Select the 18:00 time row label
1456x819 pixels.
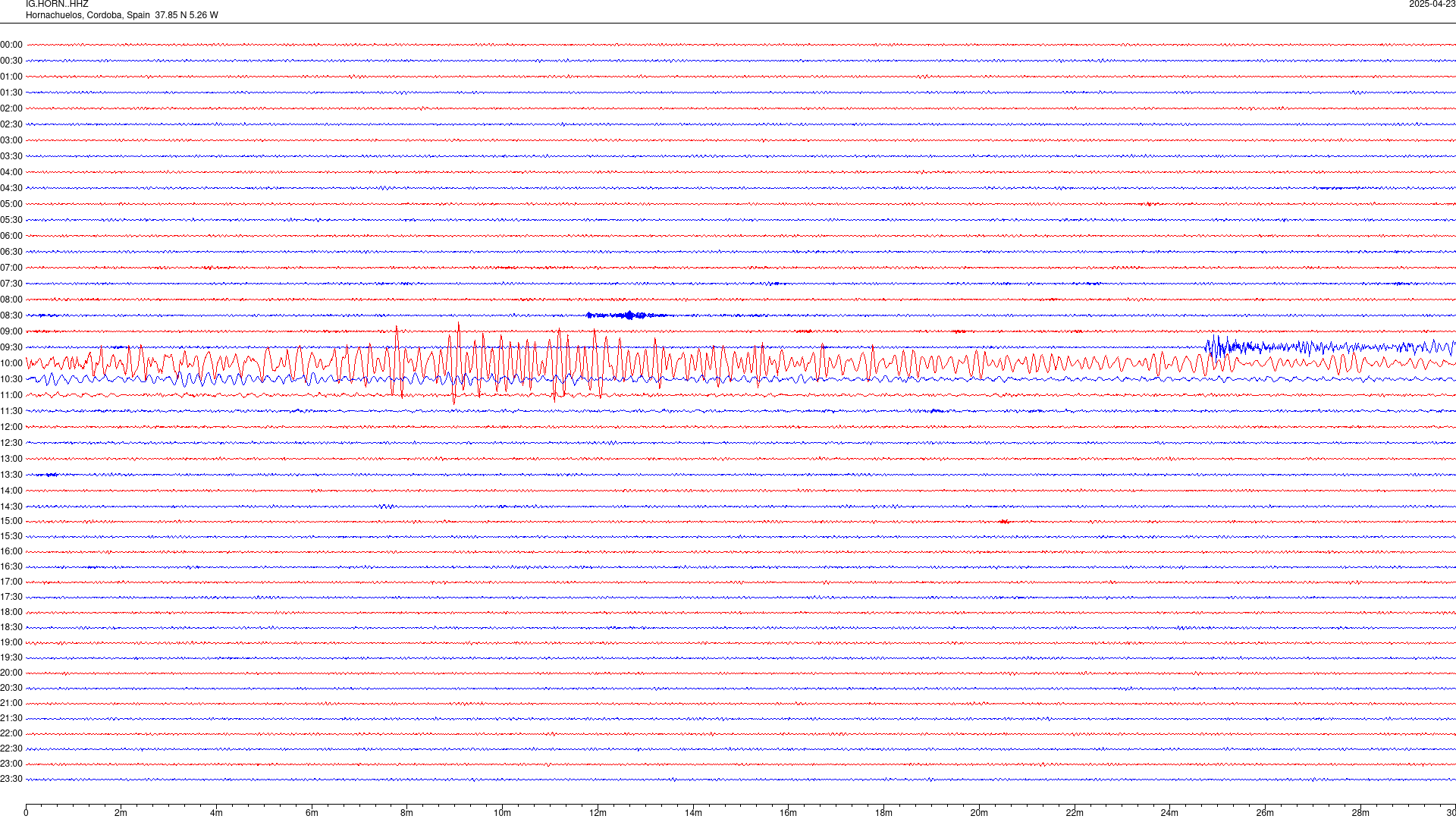(x=11, y=612)
